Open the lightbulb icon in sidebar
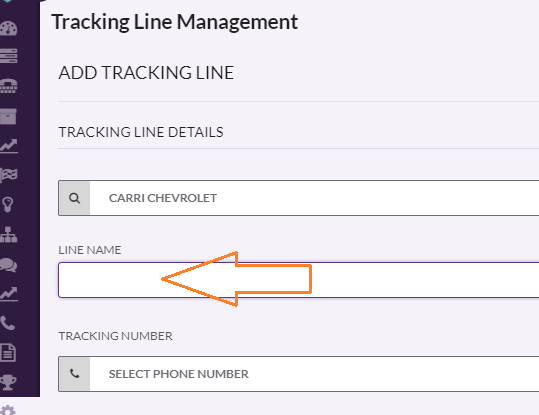Image resolution: width=539 pixels, height=415 pixels. pyautogui.click(x=8, y=204)
